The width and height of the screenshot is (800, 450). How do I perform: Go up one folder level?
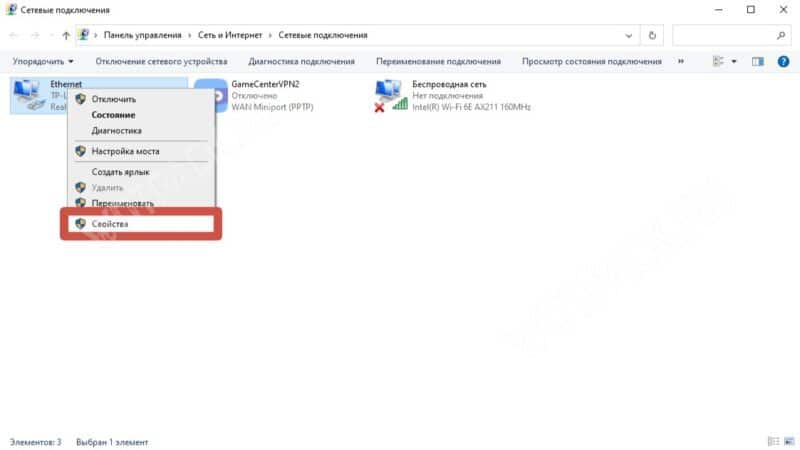click(x=66, y=35)
